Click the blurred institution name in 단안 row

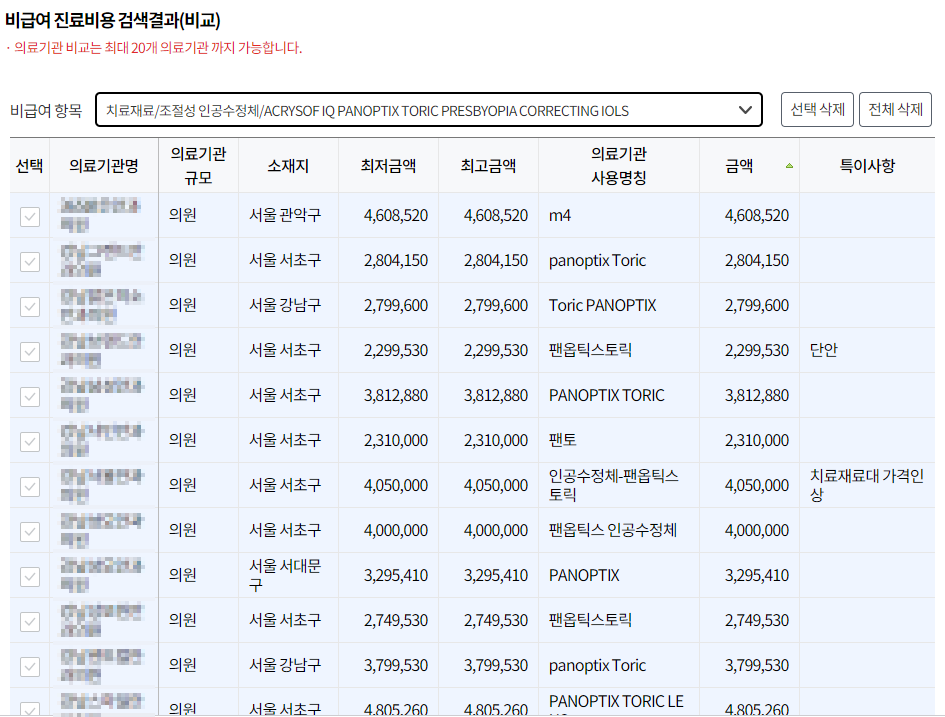[101, 349]
